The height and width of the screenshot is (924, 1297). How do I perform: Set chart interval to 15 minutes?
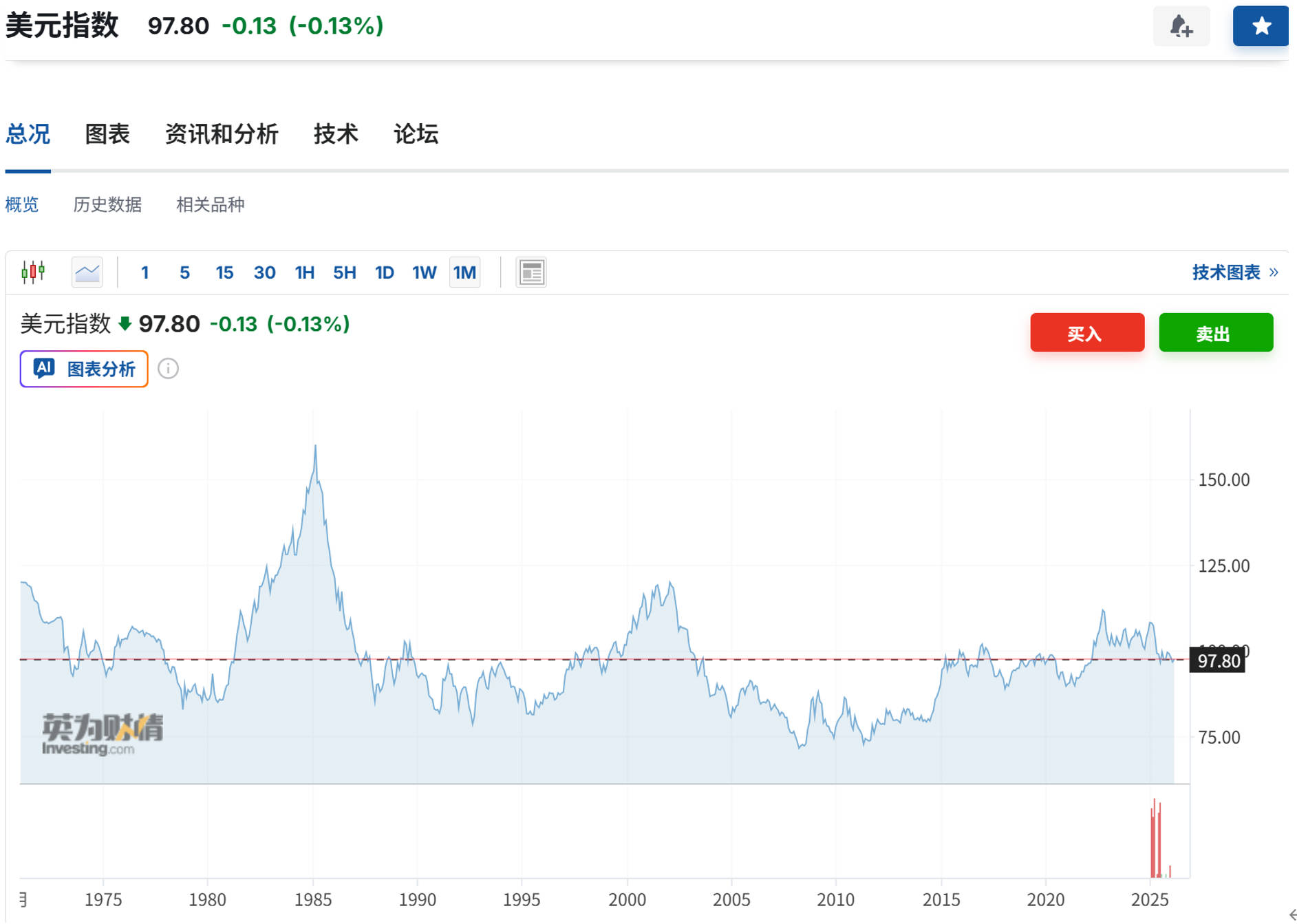pos(224,272)
